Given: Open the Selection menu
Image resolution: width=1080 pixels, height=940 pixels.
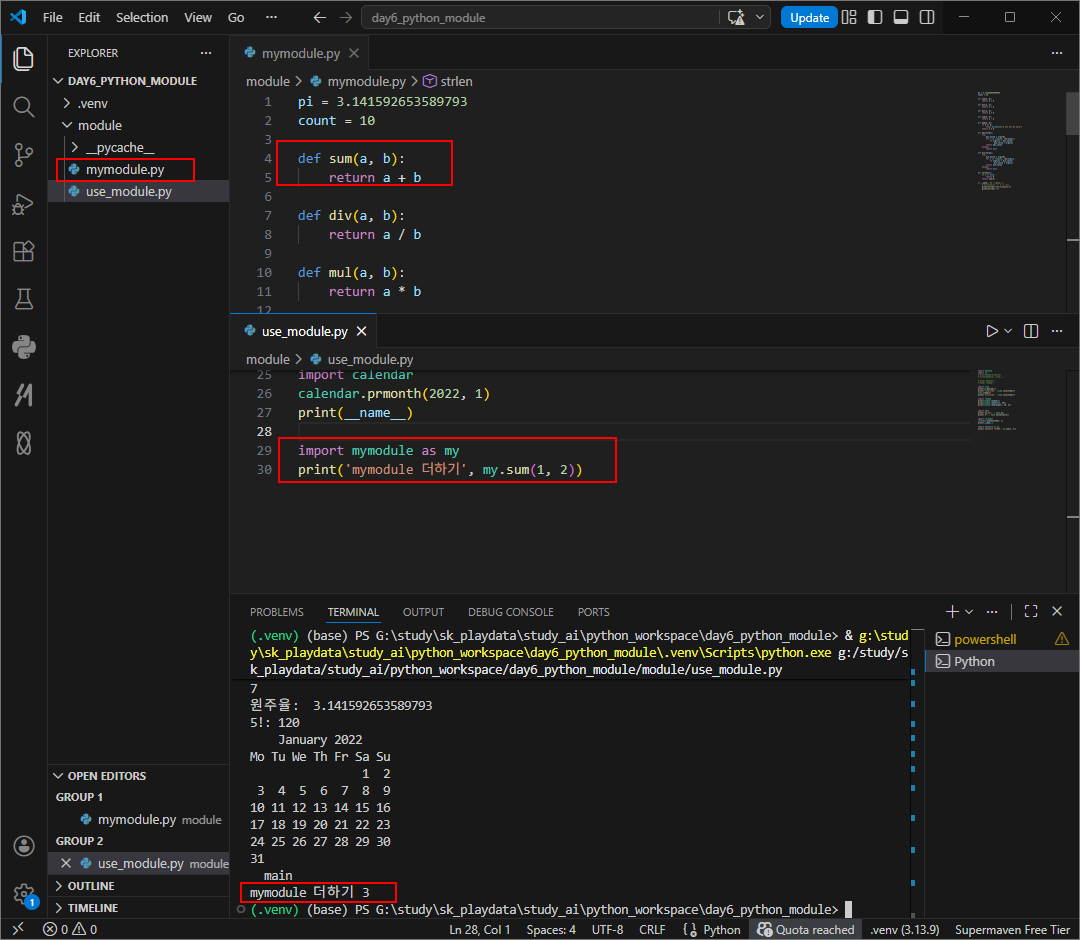Looking at the screenshot, I should click(x=142, y=17).
